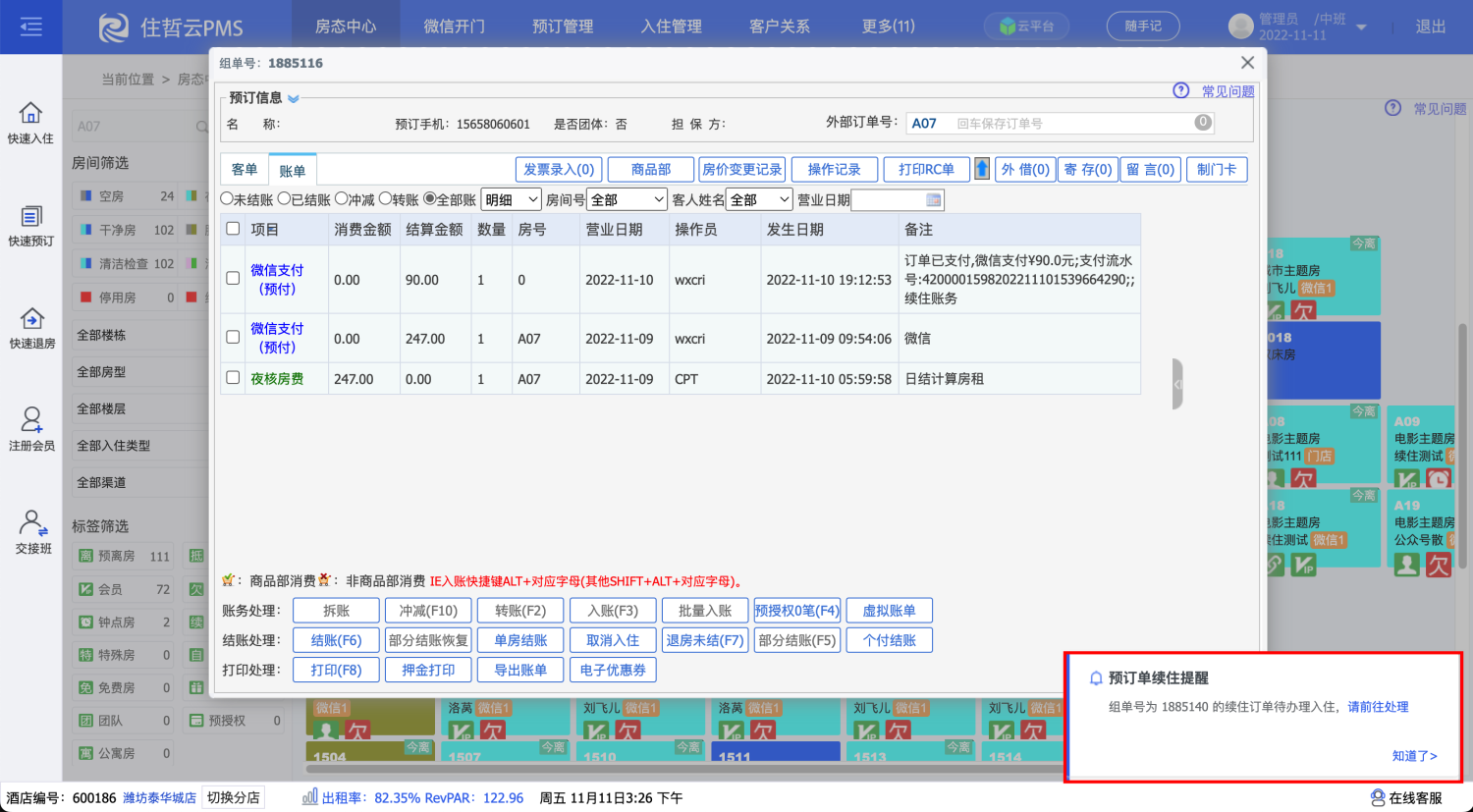Expand the user account dropdown arrow

pyautogui.click(x=1361, y=27)
